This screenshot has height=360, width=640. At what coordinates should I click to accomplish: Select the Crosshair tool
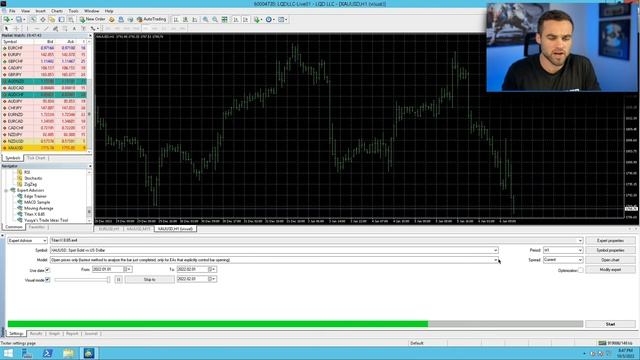point(16,29)
